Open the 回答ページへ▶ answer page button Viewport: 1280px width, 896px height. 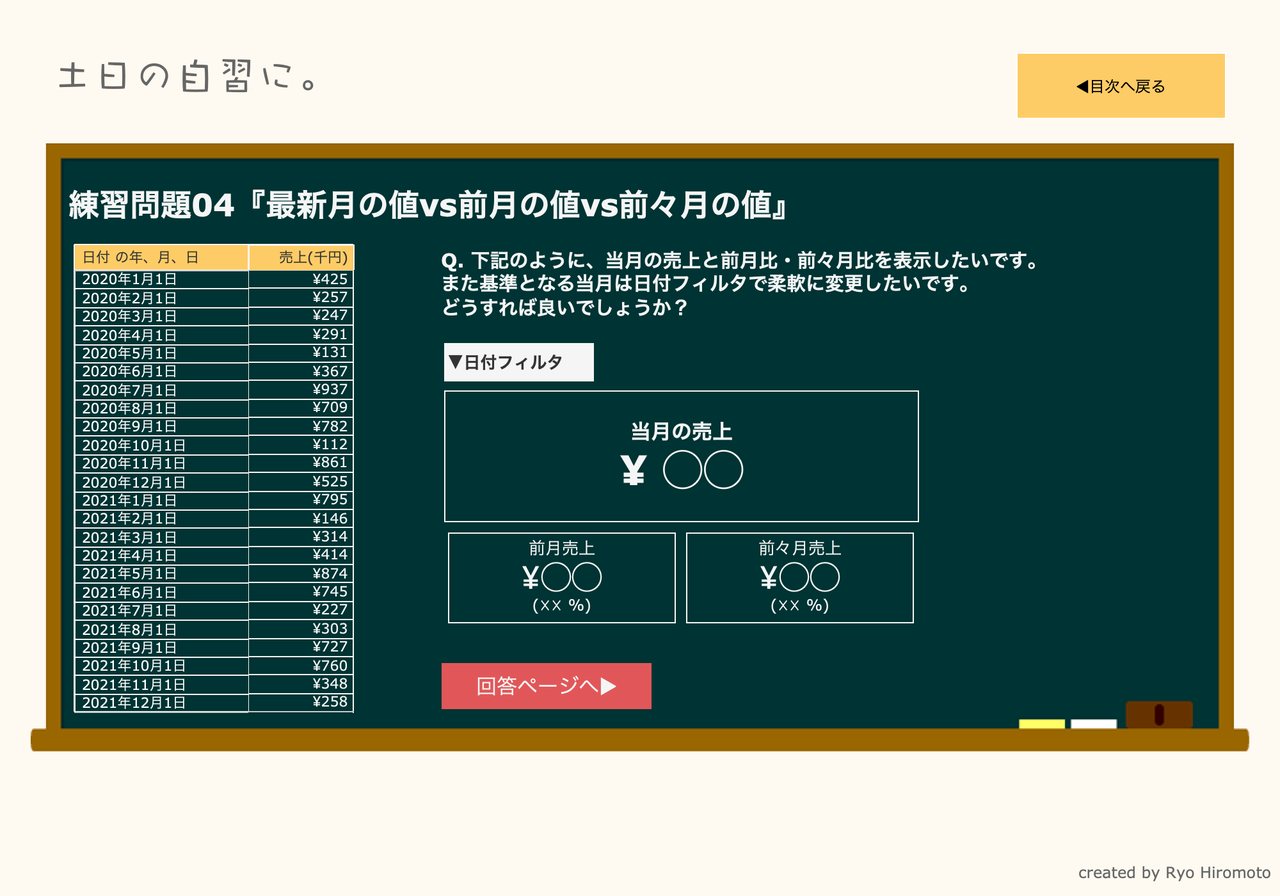point(546,686)
